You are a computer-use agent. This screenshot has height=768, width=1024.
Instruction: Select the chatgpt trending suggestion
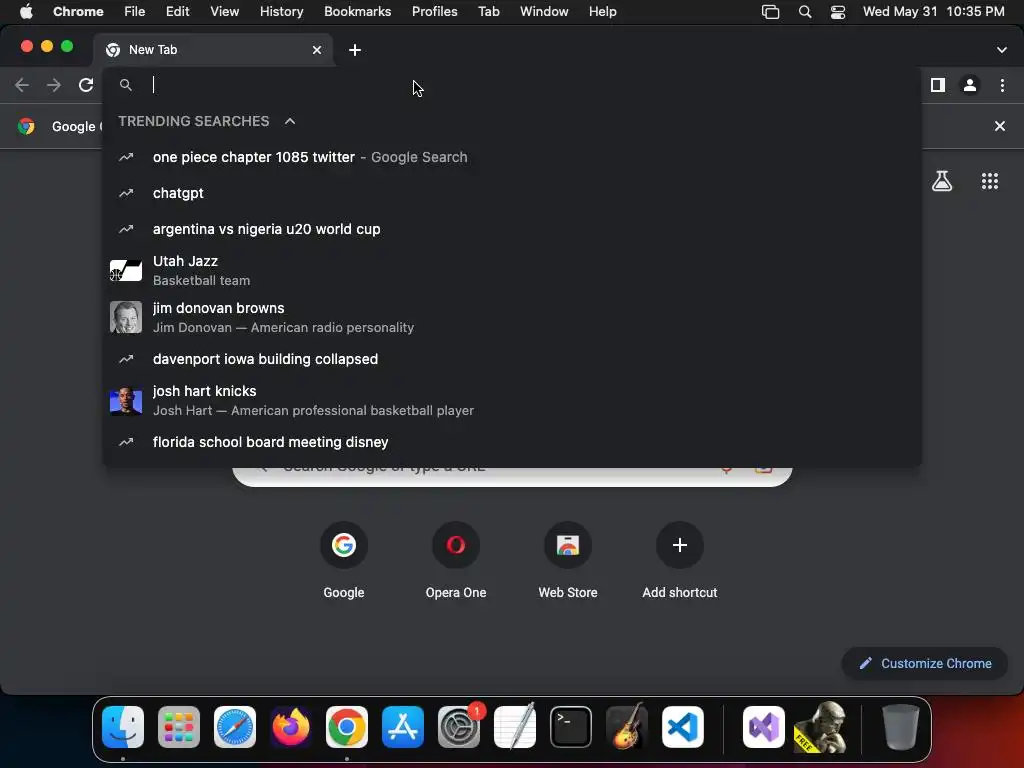pyautogui.click(x=512, y=193)
